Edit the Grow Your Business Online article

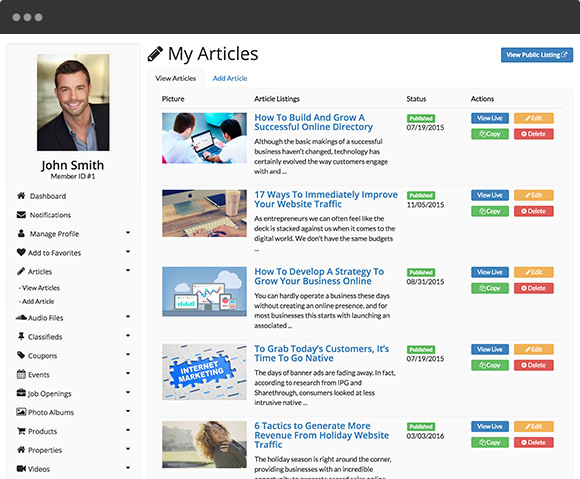pyautogui.click(x=533, y=272)
